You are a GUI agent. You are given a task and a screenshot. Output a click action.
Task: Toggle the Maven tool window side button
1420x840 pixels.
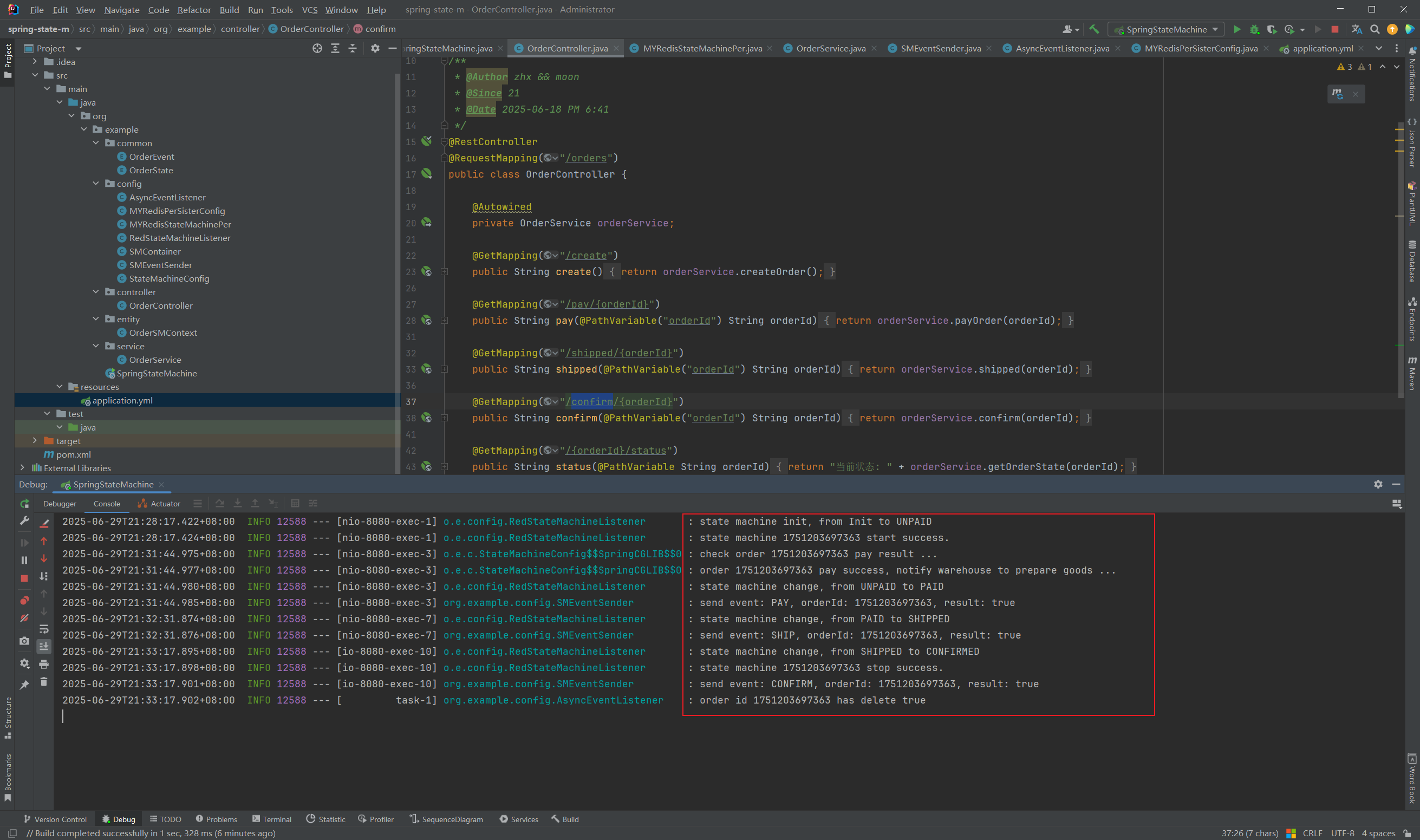(x=1412, y=373)
